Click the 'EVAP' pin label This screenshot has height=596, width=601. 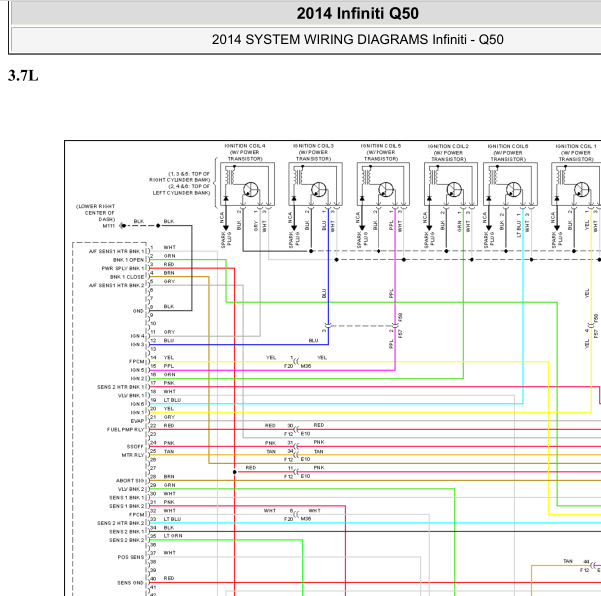pyautogui.click(x=137, y=421)
